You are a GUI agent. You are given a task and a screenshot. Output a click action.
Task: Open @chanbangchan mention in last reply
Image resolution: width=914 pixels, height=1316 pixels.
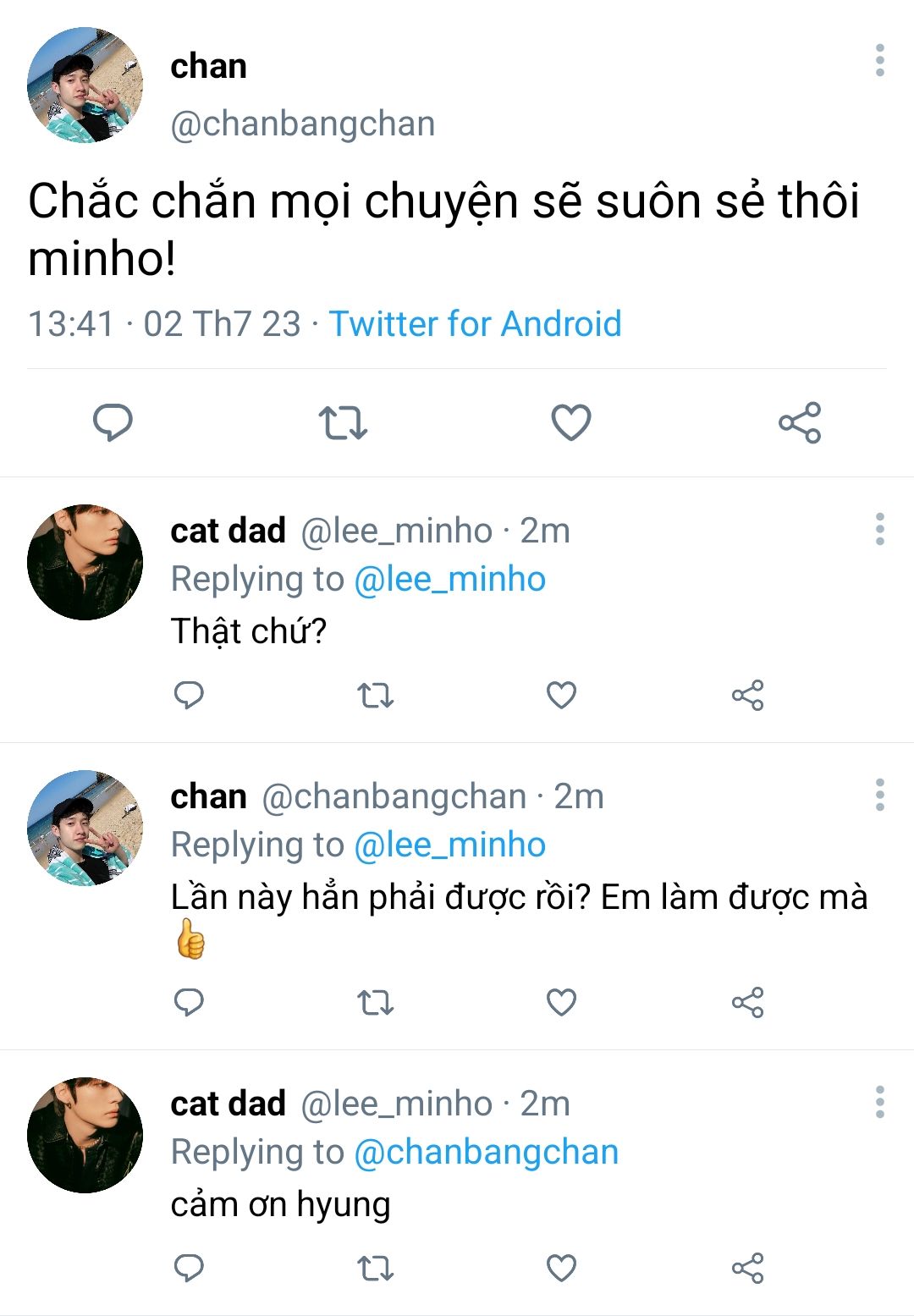486,1153
